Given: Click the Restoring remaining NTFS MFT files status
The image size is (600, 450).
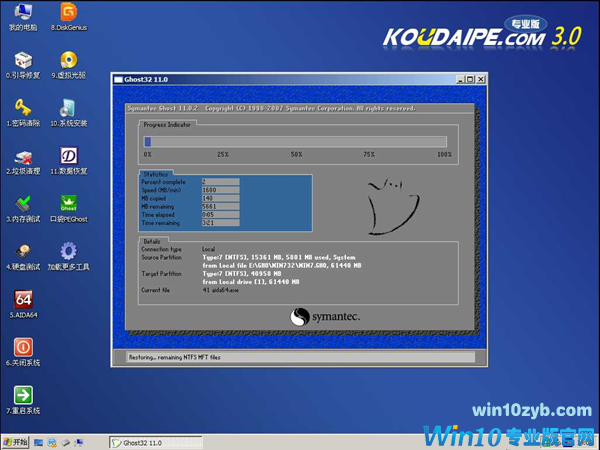Looking at the screenshot, I should [174, 357].
